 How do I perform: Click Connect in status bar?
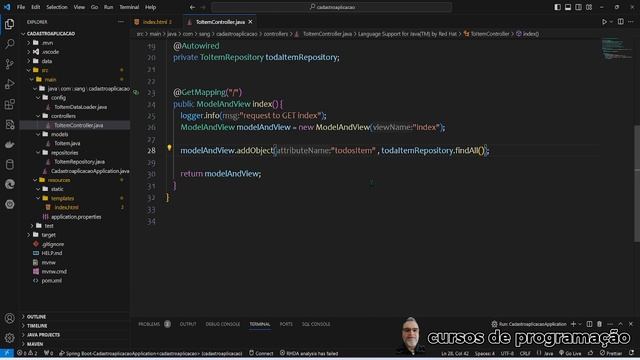pyautogui.click(x=261, y=353)
